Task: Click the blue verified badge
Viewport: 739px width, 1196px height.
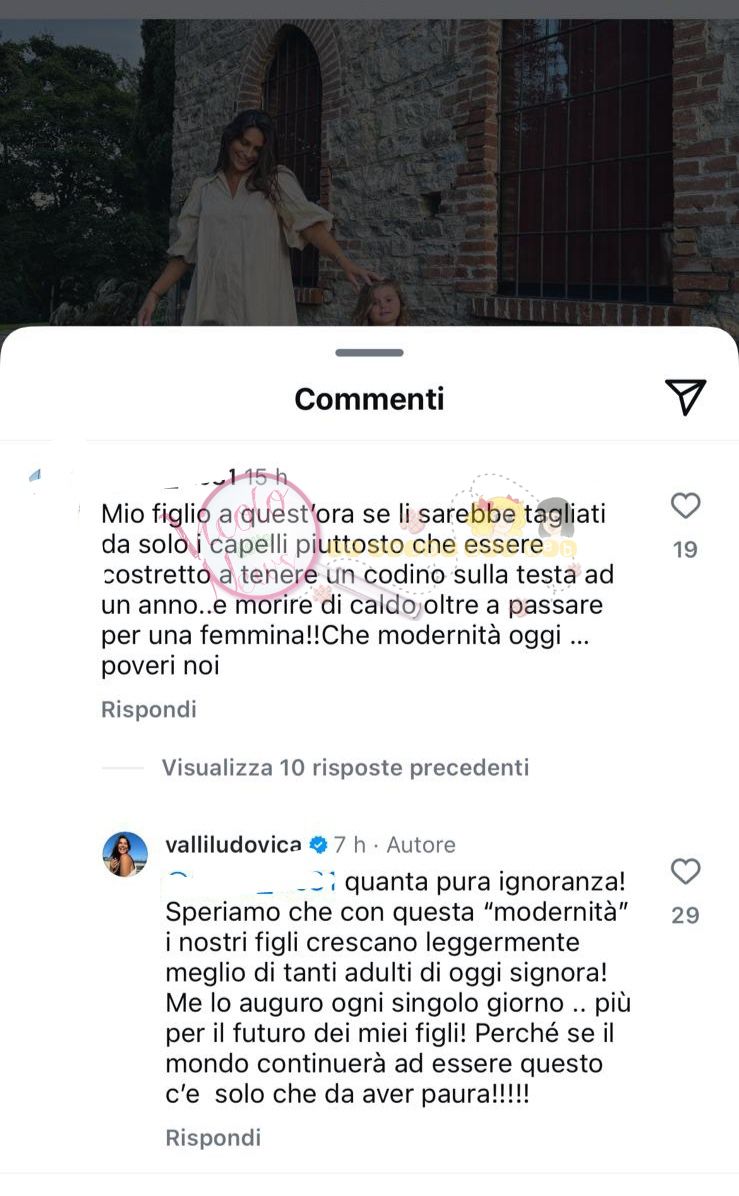Action: click(318, 845)
